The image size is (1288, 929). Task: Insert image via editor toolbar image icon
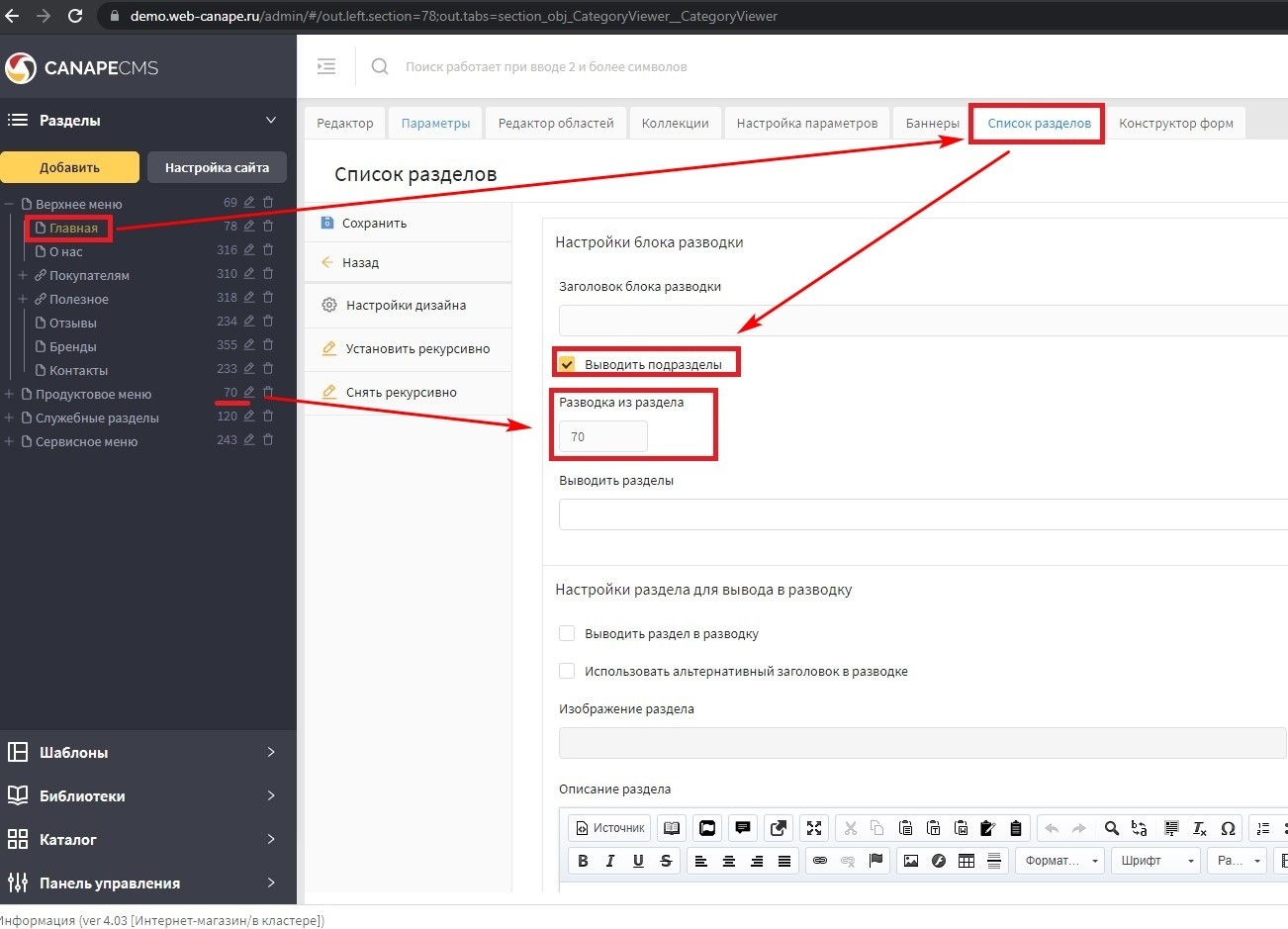tap(911, 861)
